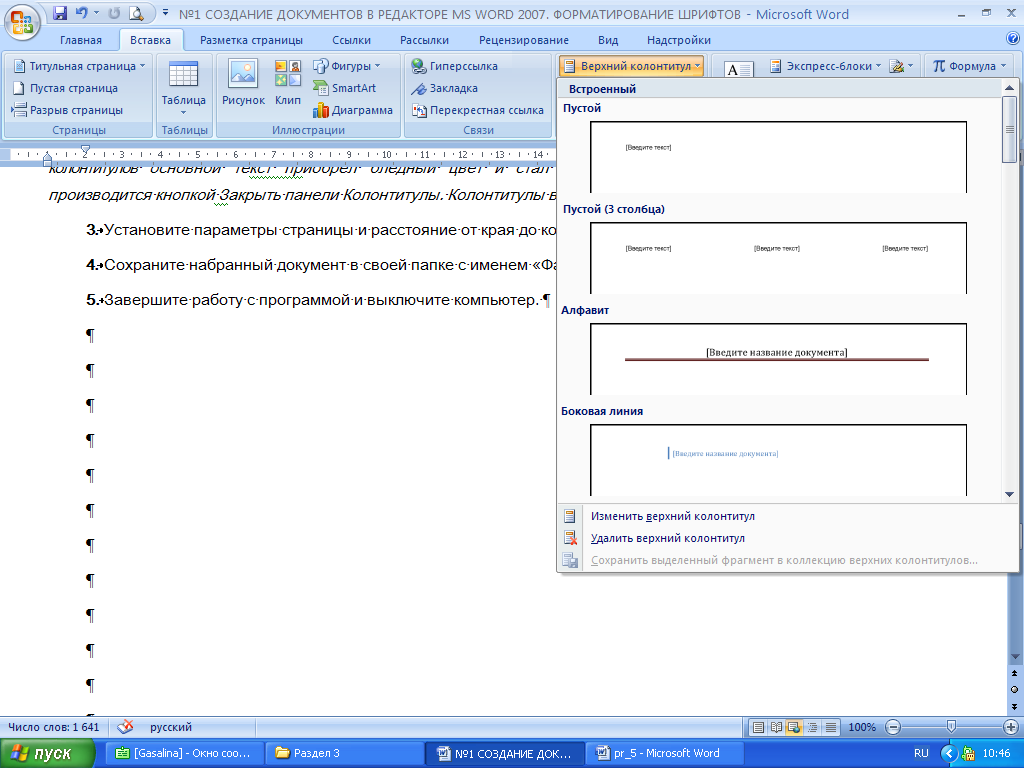Open the Формула dropdown

click(x=970, y=66)
